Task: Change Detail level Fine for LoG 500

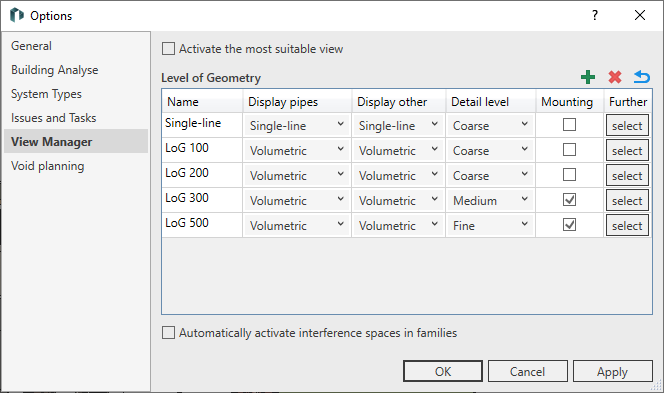Action: click(x=490, y=225)
